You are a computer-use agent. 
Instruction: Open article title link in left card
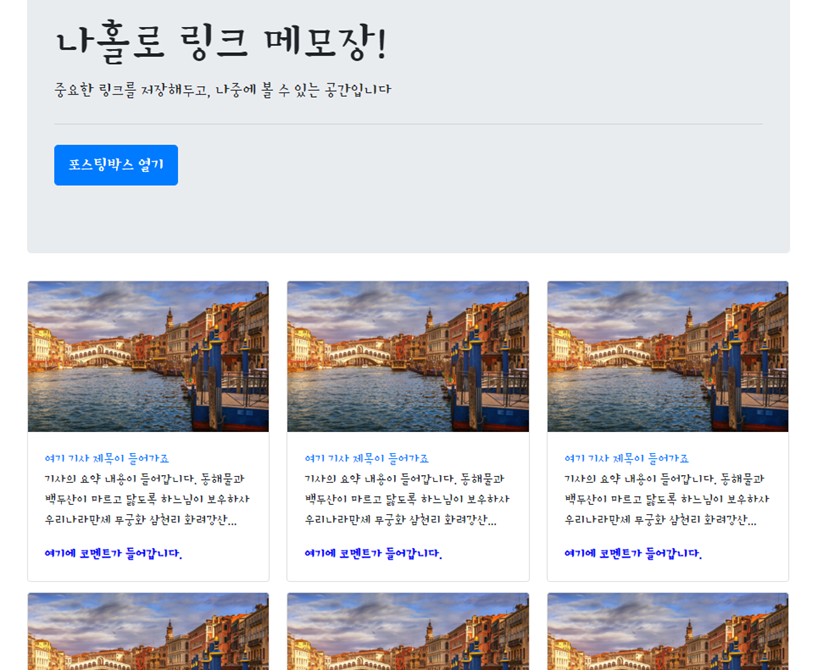(x=107, y=459)
